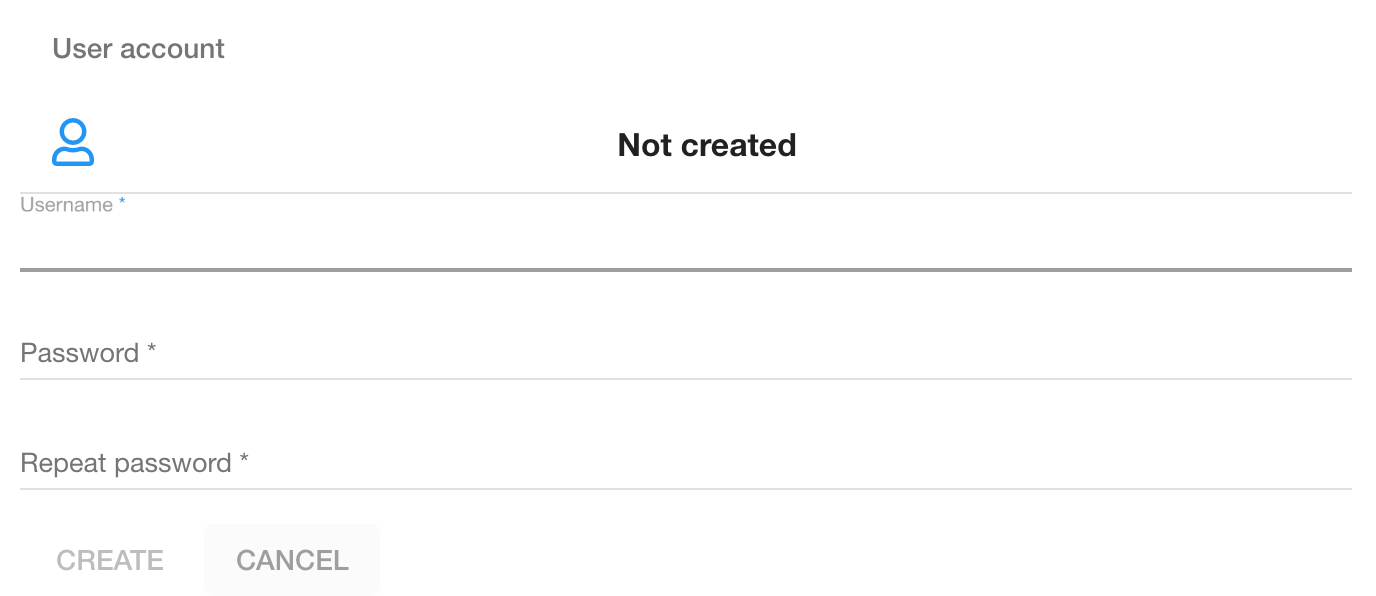
Task: Click the blue user profile icon
Action: coord(73,142)
